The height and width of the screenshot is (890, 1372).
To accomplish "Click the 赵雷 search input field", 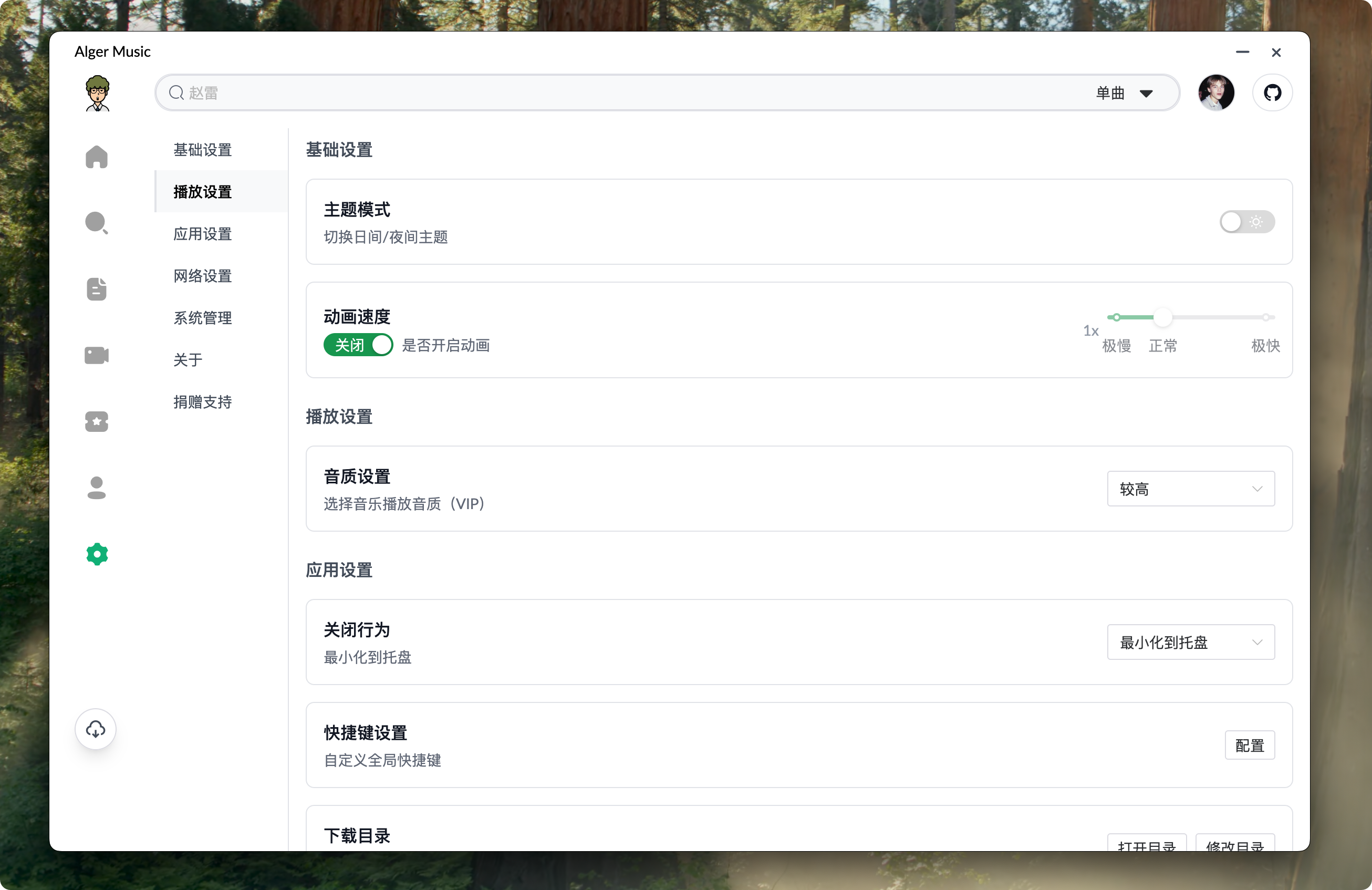I will pos(403,92).
